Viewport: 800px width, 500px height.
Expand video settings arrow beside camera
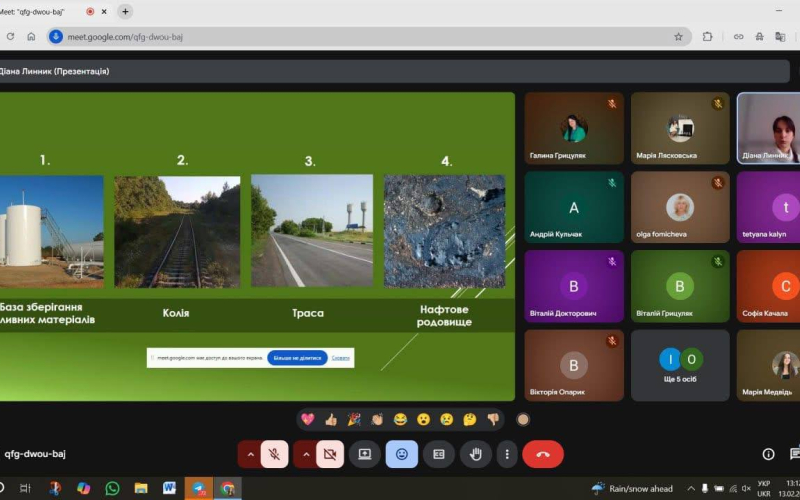tap(306, 454)
